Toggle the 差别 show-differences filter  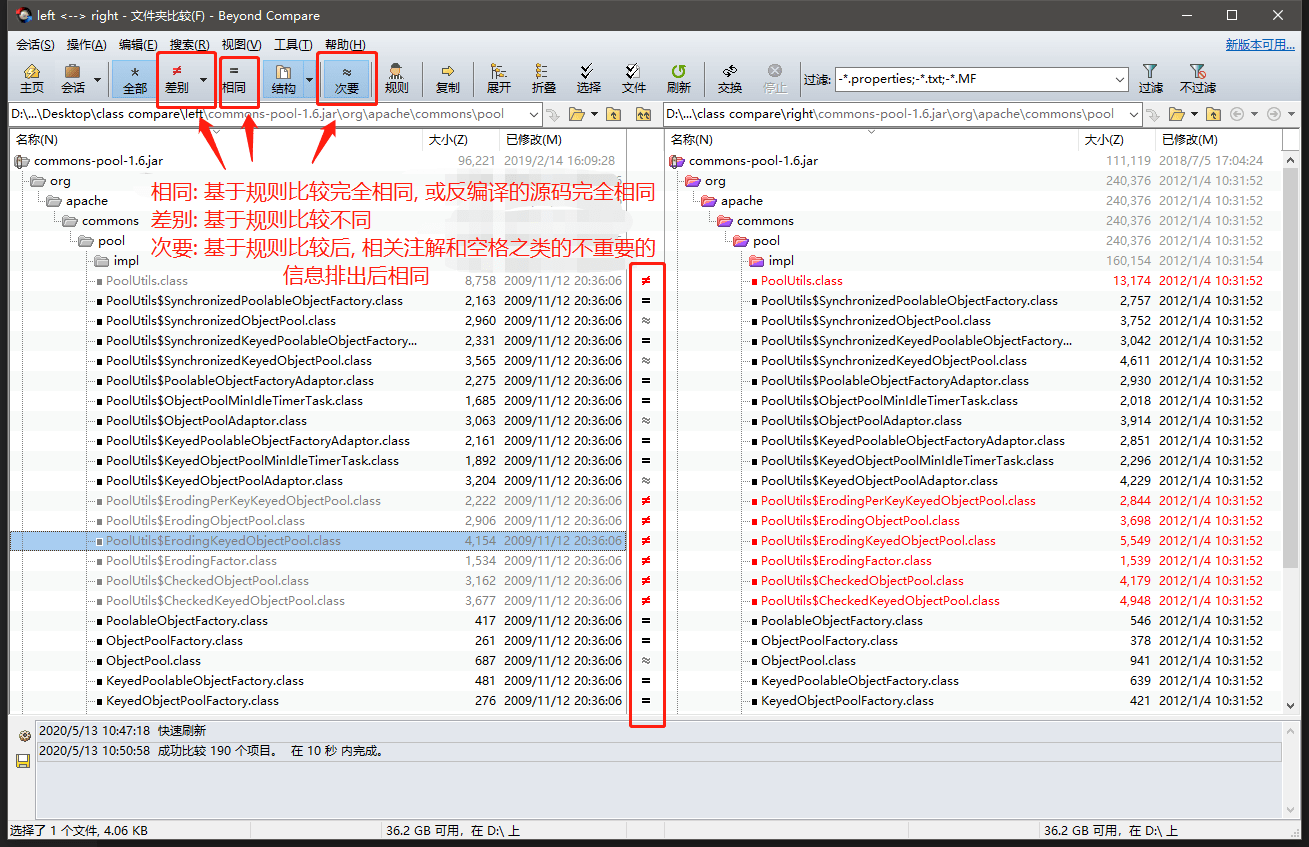[176, 79]
